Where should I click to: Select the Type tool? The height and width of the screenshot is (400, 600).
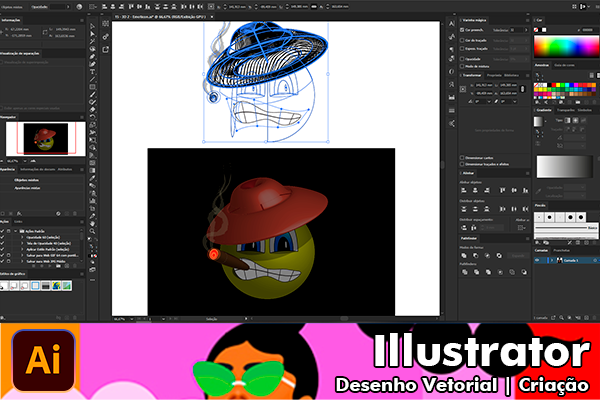[93, 72]
